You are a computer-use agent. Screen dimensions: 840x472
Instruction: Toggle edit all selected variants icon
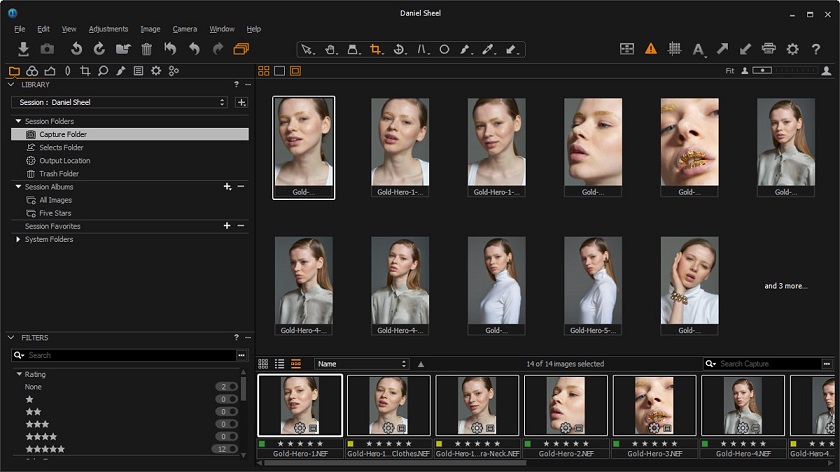(x=241, y=48)
